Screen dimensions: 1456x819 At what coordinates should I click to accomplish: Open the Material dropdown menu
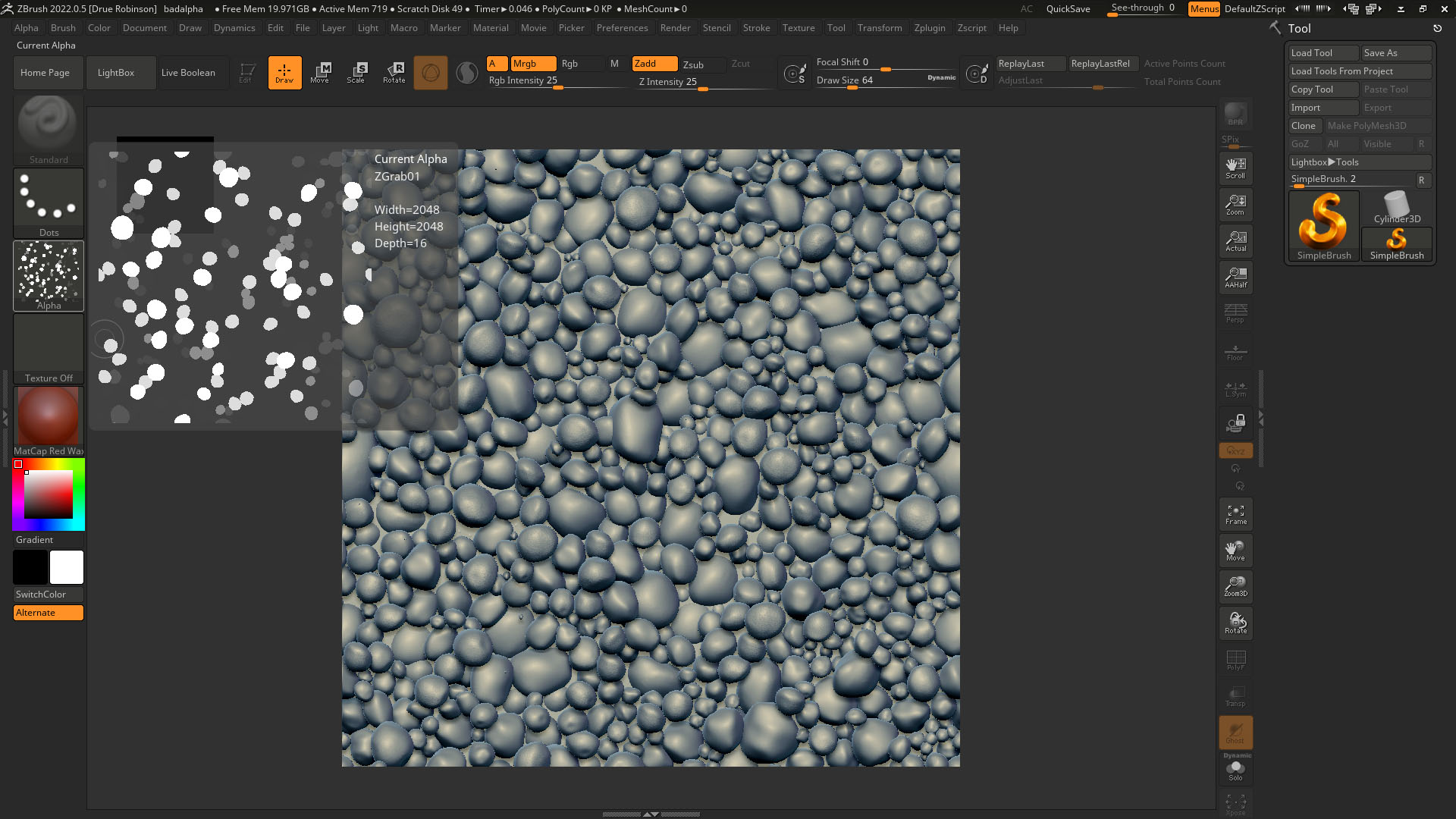490,27
